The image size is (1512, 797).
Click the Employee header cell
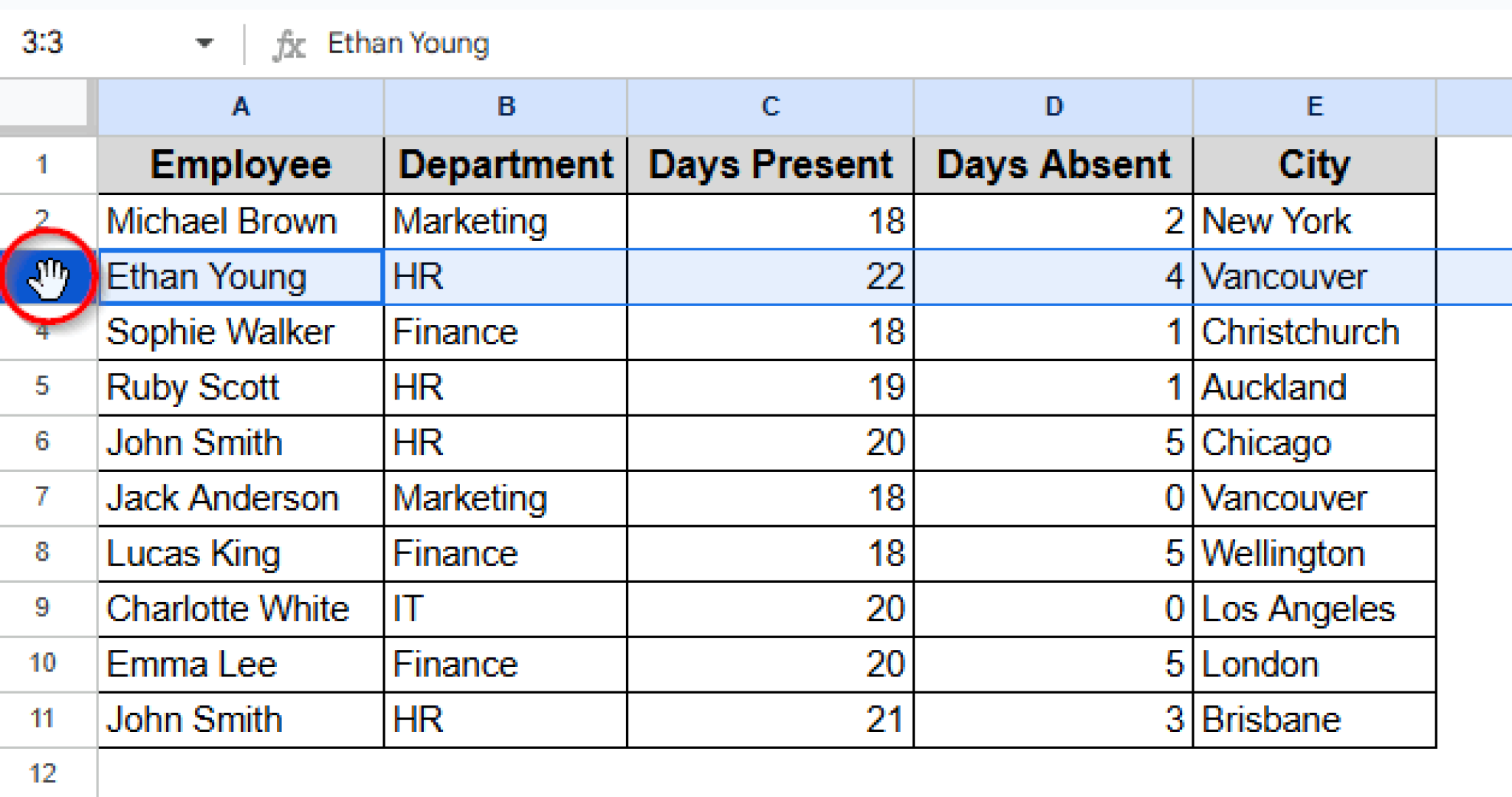[241, 165]
